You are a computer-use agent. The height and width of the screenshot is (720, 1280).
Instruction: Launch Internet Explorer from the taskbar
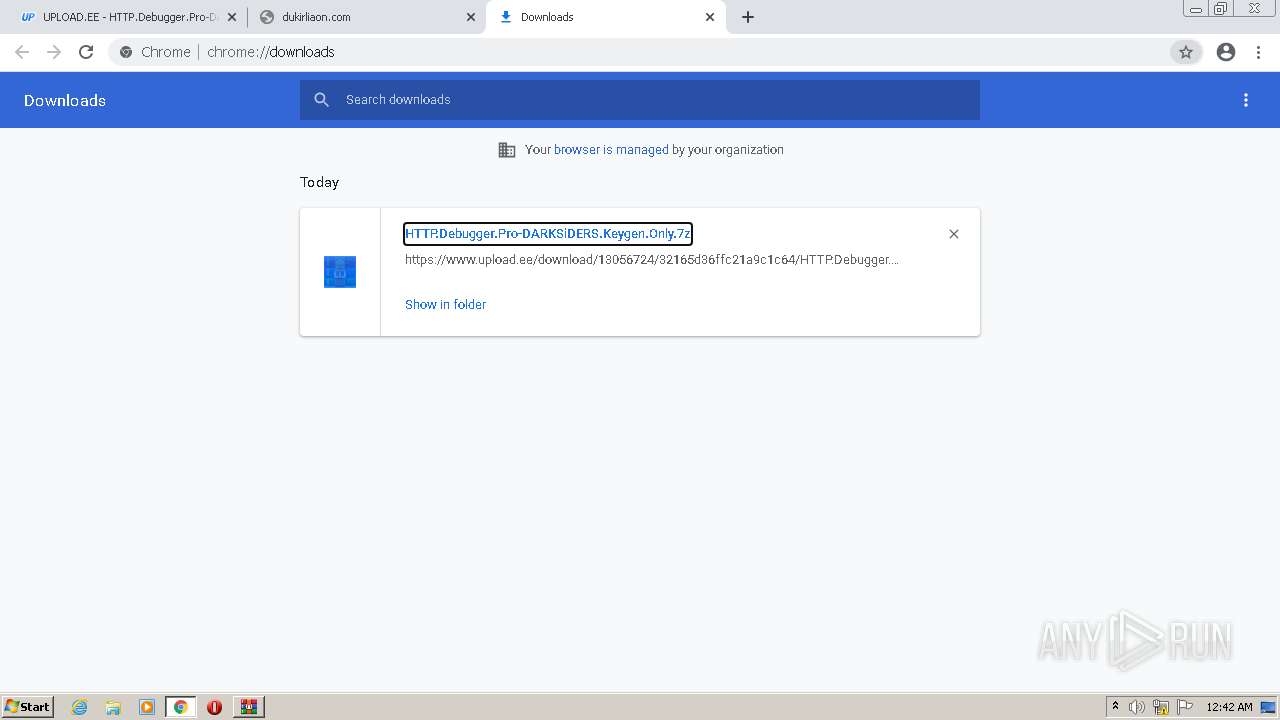(x=80, y=707)
